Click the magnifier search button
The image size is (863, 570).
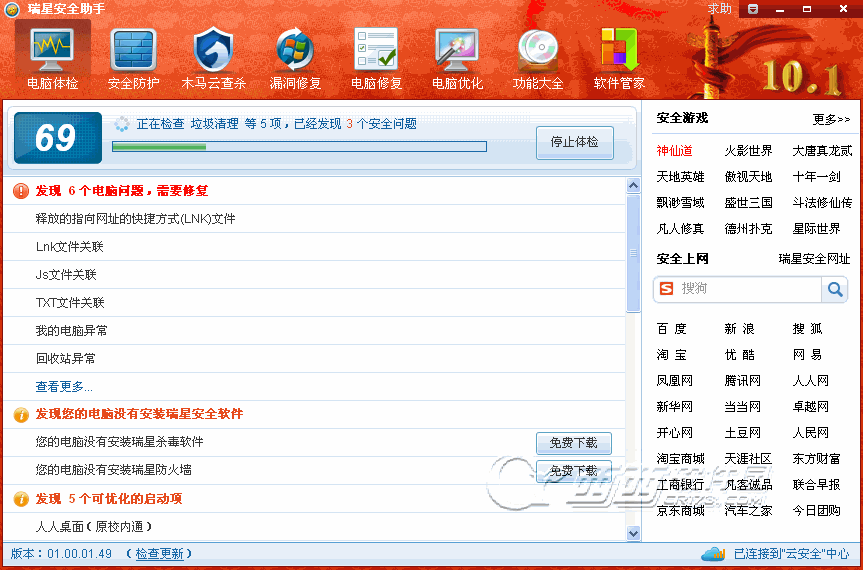point(834,289)
